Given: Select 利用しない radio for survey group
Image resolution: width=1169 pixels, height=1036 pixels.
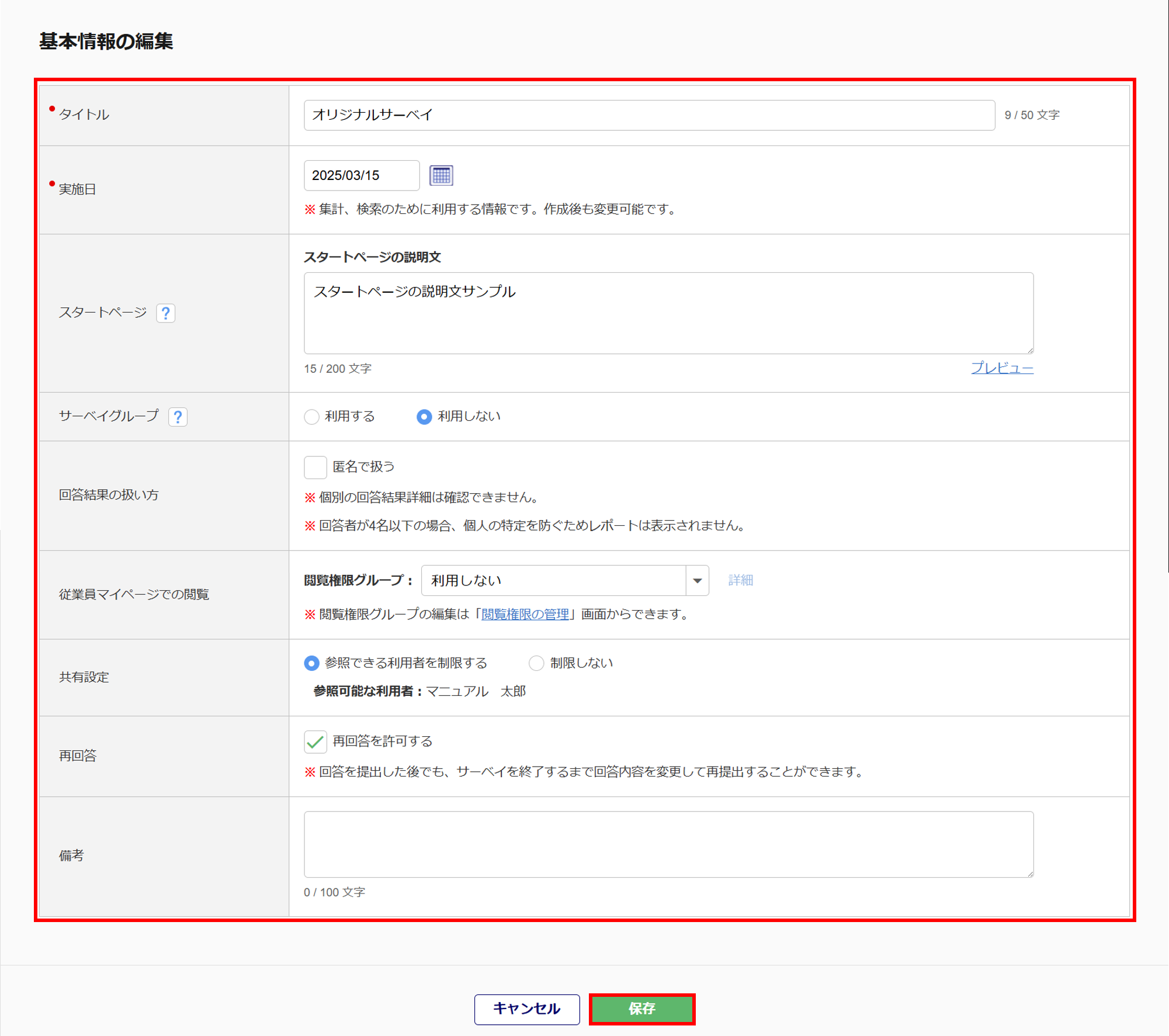Looking at the screenshot, I should click(424, 417).
